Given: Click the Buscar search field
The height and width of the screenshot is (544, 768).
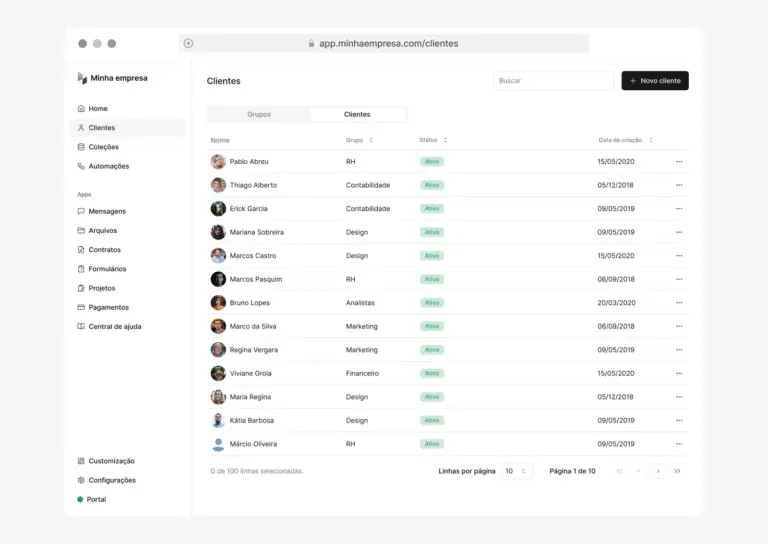Looking at the screenshot, I should tap(553, 81).
